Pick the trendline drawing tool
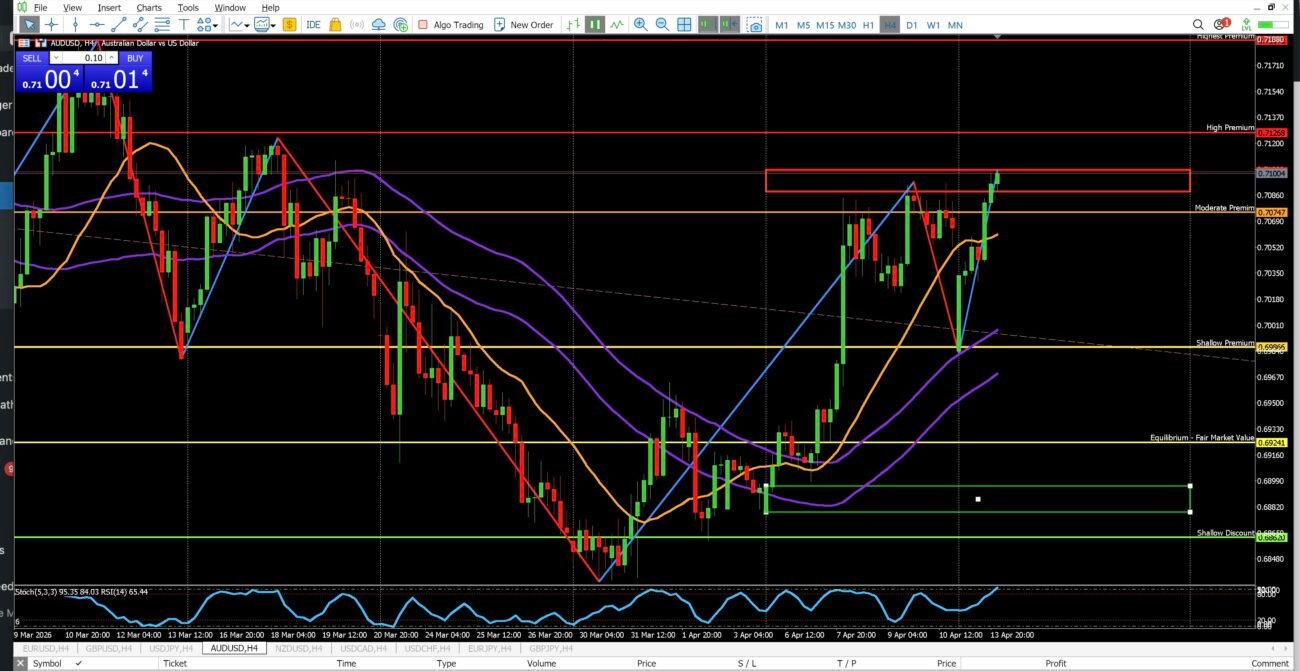This screenshot has width=1300, height=671. (120, 25)
